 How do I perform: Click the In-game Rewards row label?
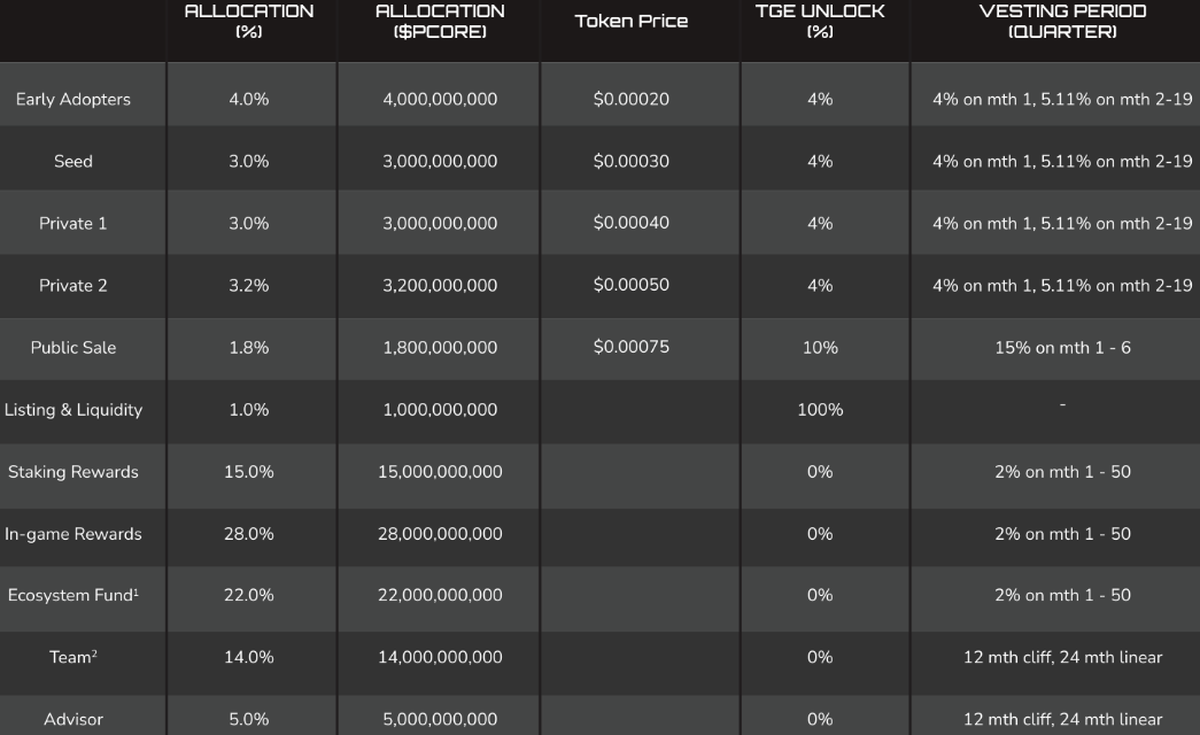[x=73, y=533]
